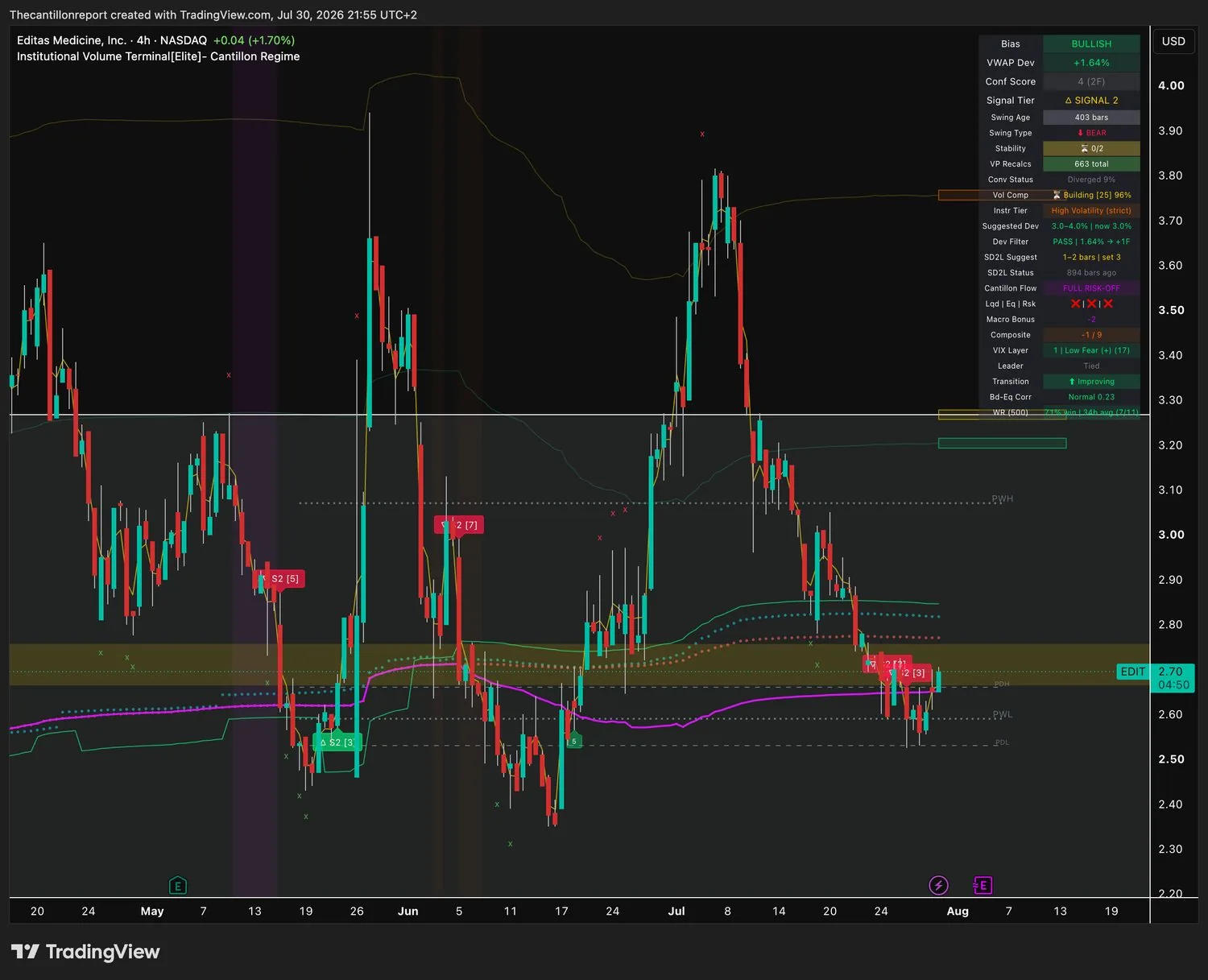Screen dimensions: 1208x980
Task: Click the BULLISH bias cell
Action: 1091,44
